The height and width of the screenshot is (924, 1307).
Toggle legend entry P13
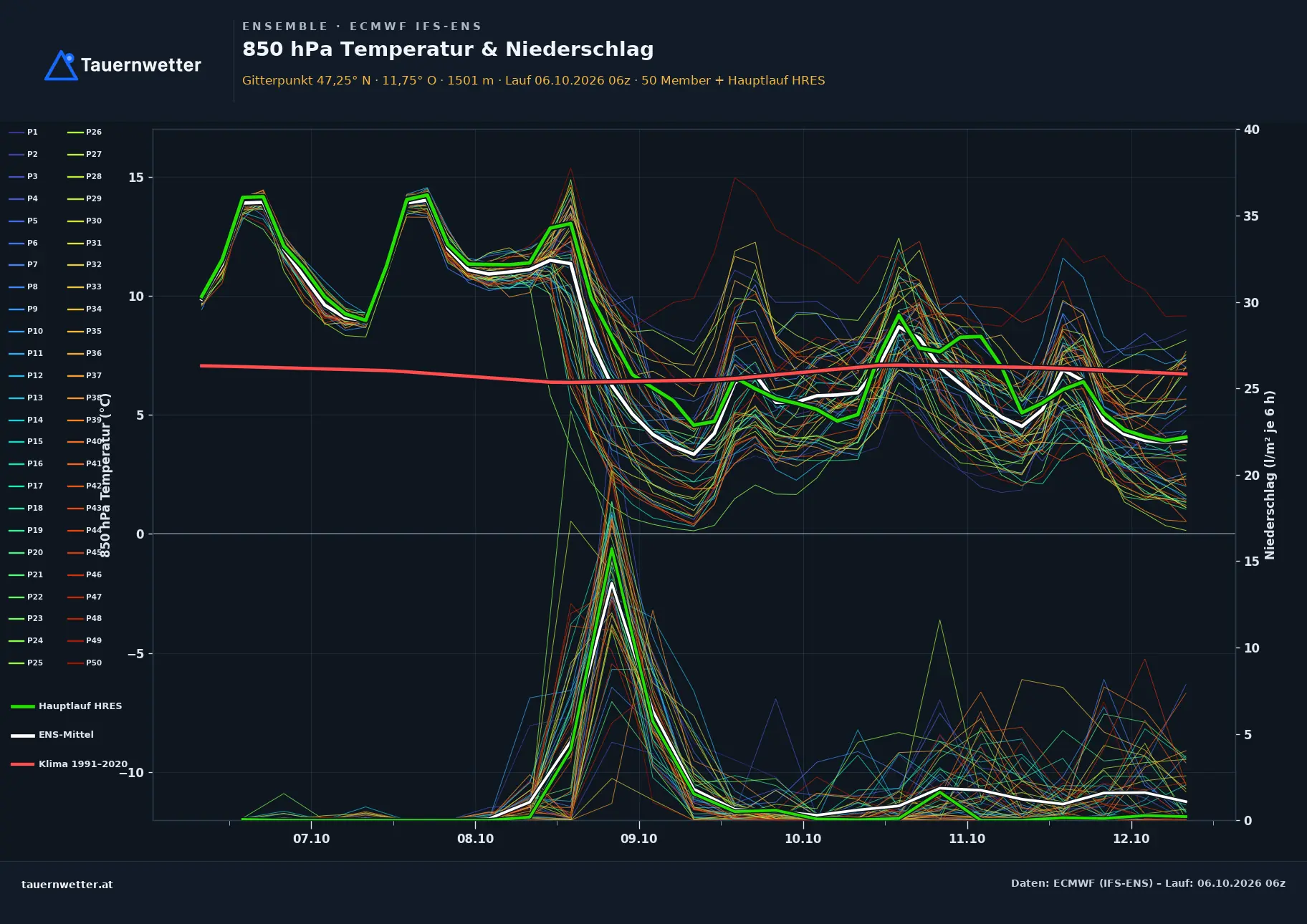(26, 398)
